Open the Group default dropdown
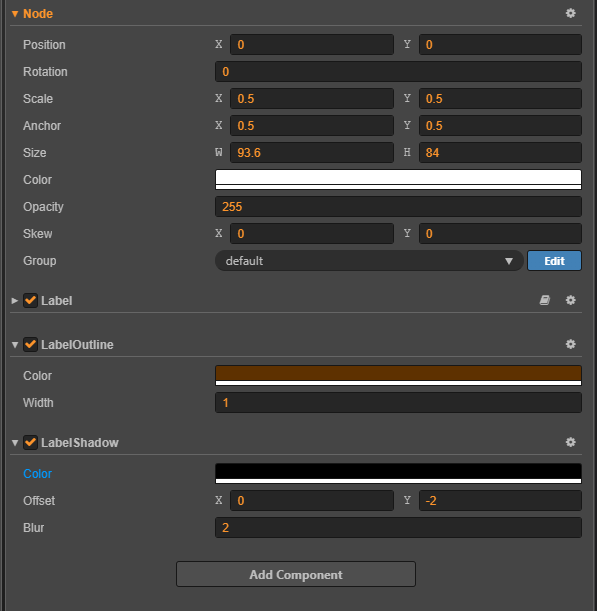This screenshot has width=597, height=611. click(x=369, y=261)
